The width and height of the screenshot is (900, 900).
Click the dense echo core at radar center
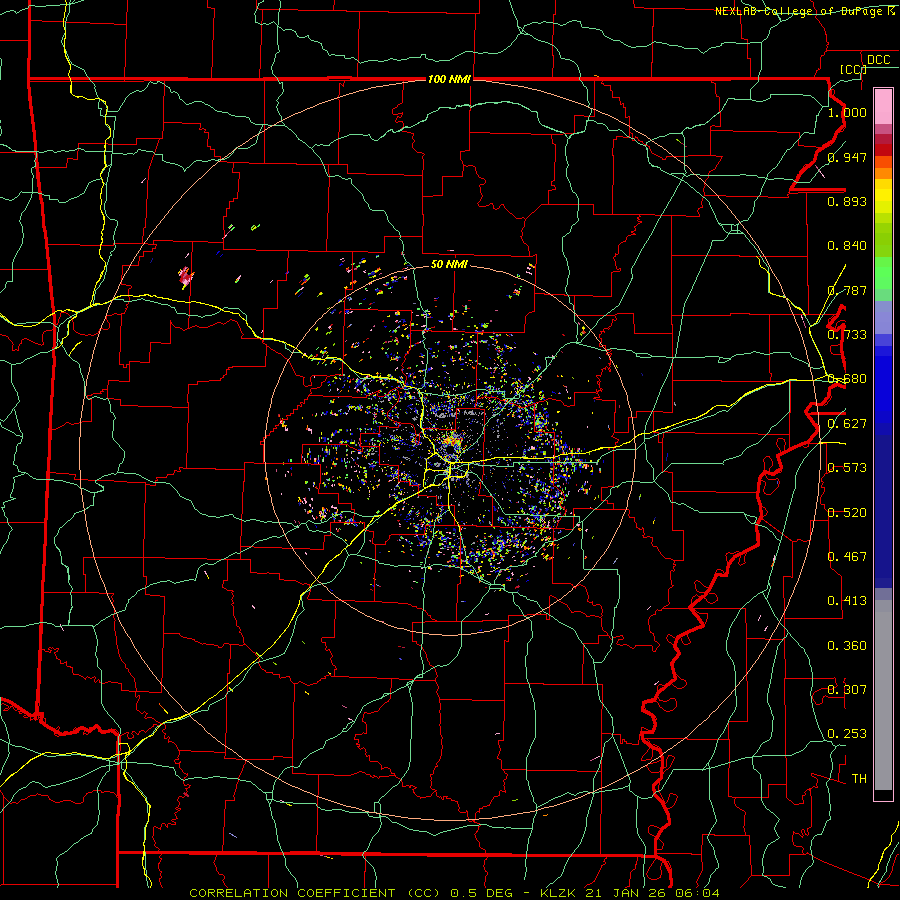tap(452, 443)
